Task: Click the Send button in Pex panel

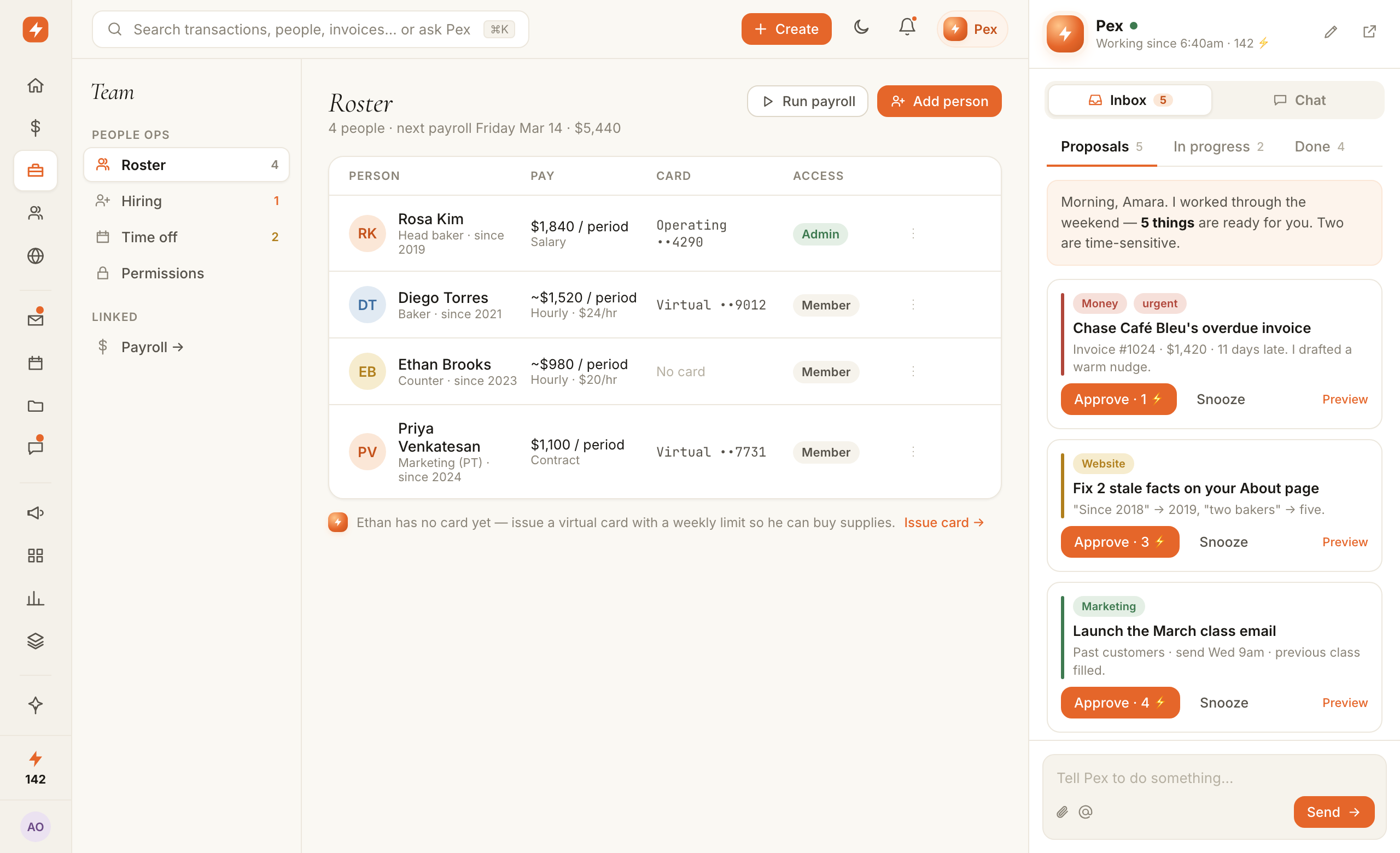Action: pos(1333,812)
